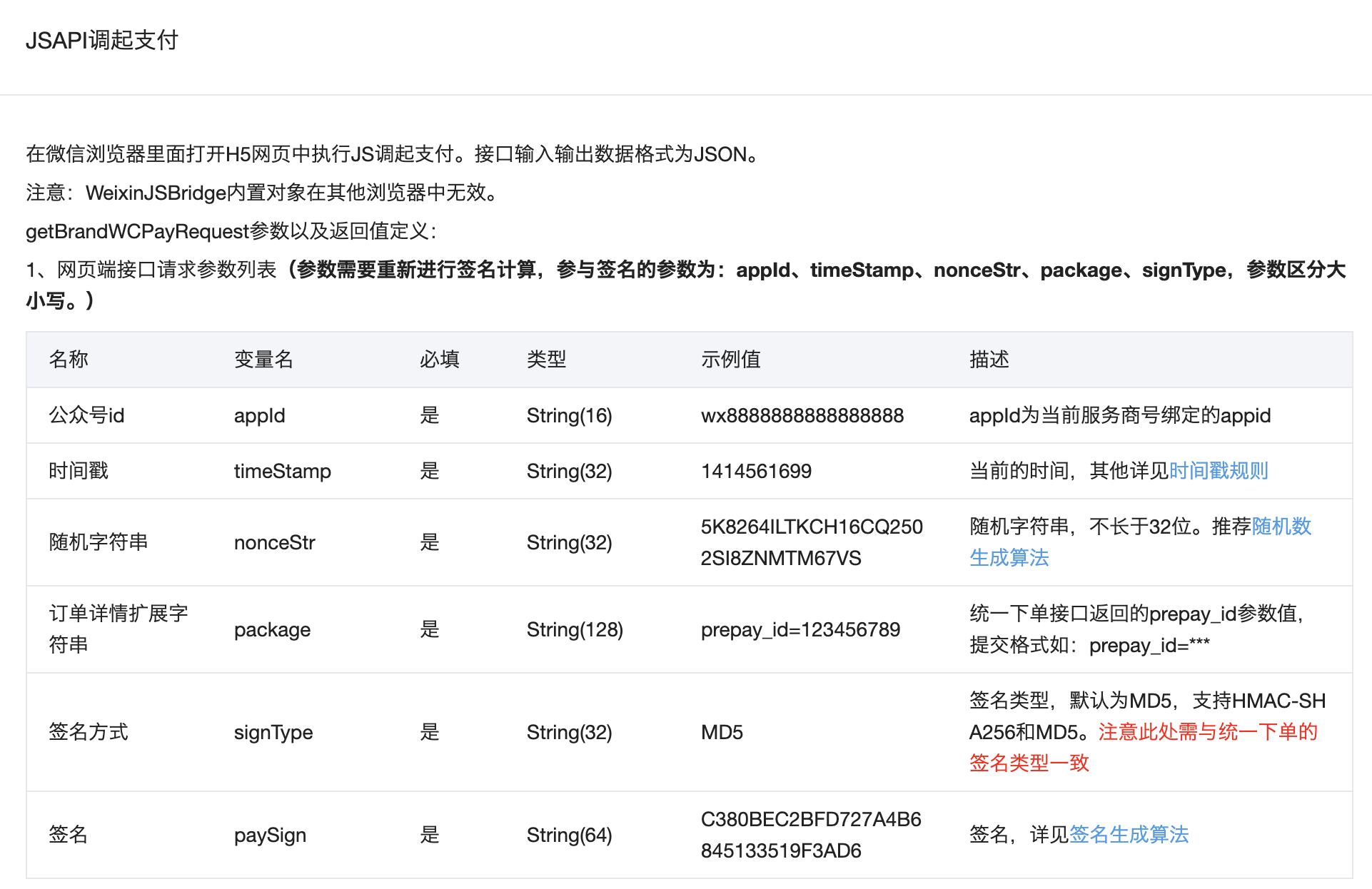Click the MD5 example value cell

point(722,732)
